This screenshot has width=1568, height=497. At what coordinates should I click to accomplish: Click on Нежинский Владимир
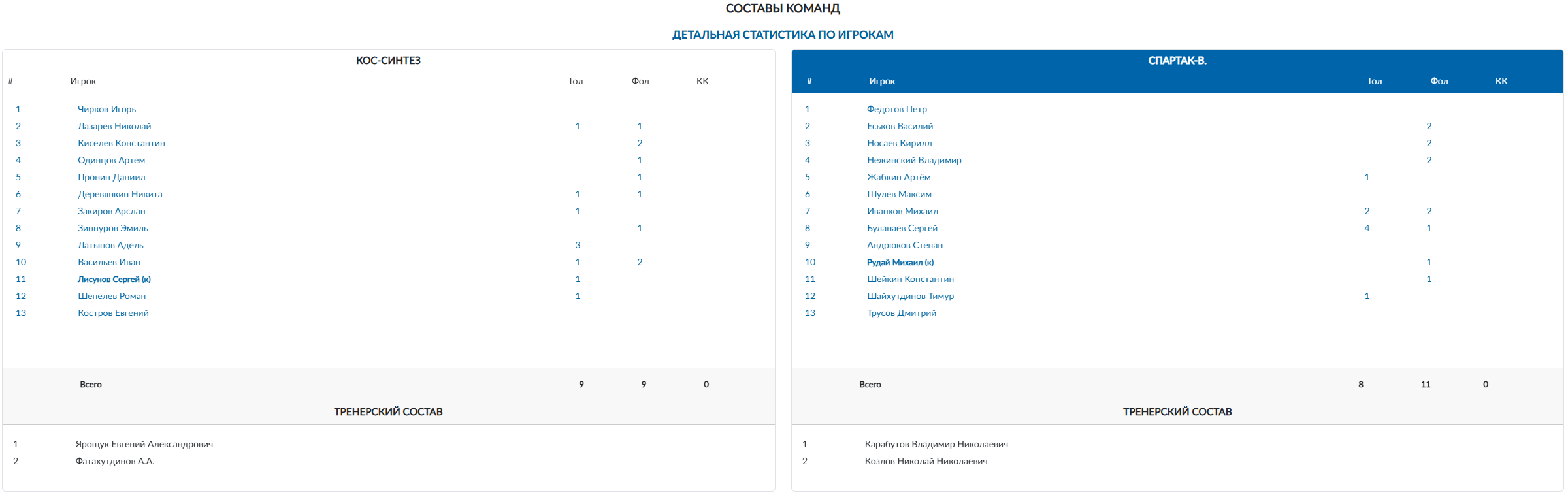915,160
